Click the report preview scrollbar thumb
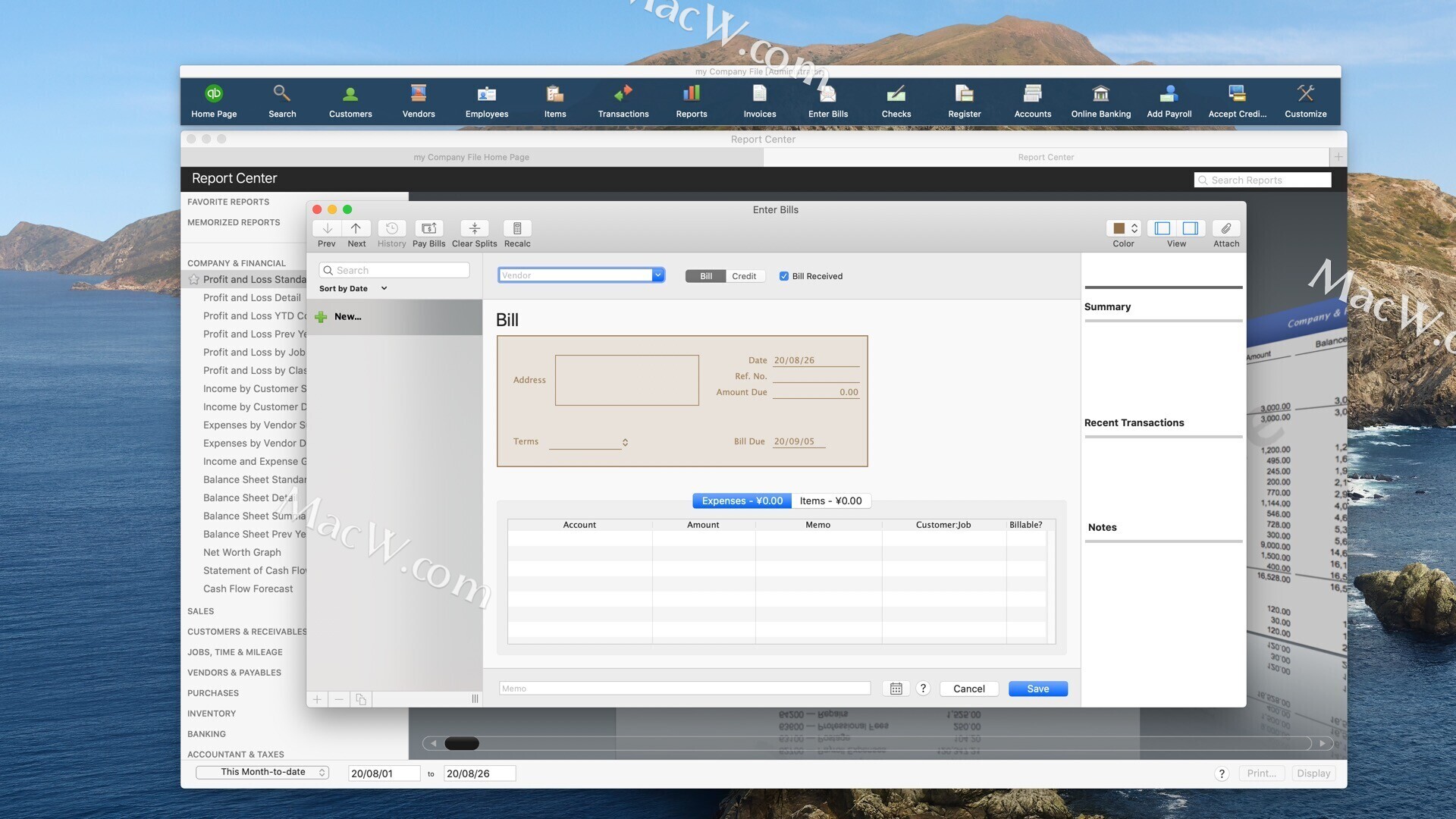Image resolution: width=1456 pixels, height=819 pixels. (462, 744)
